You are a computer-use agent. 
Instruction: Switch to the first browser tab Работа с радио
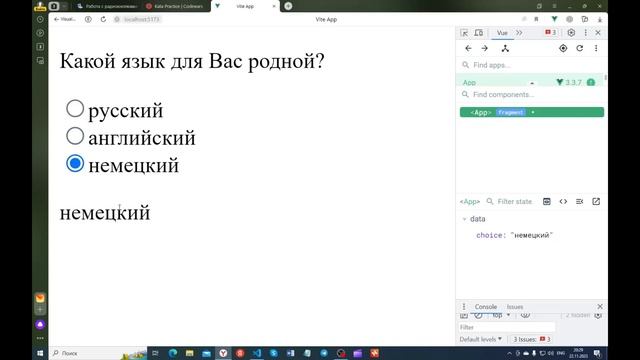[x=107, y=6]
